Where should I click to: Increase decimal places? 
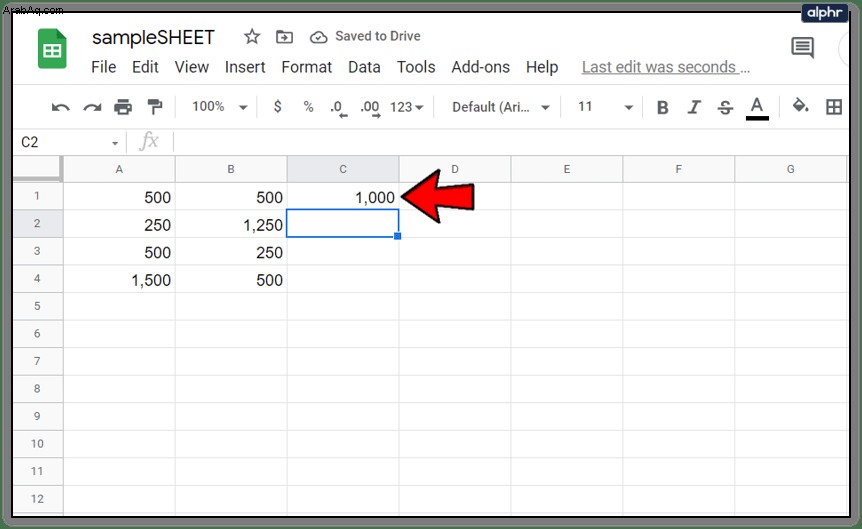(370, 108)
